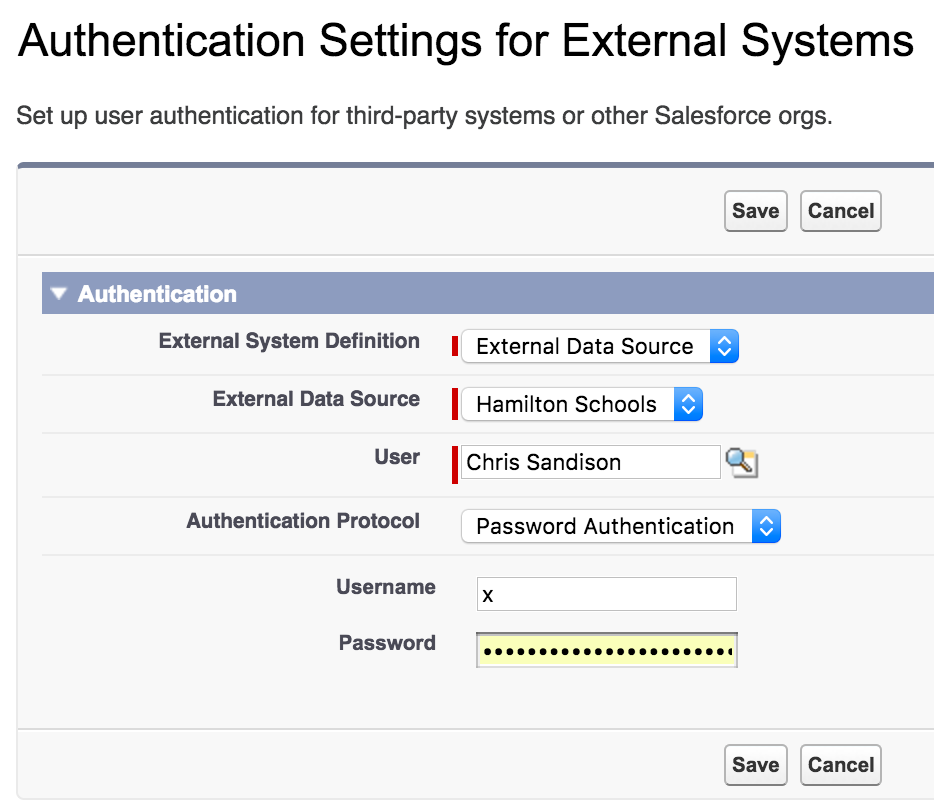Expand the Password Authentication protocol dropdown

(620, 527)
